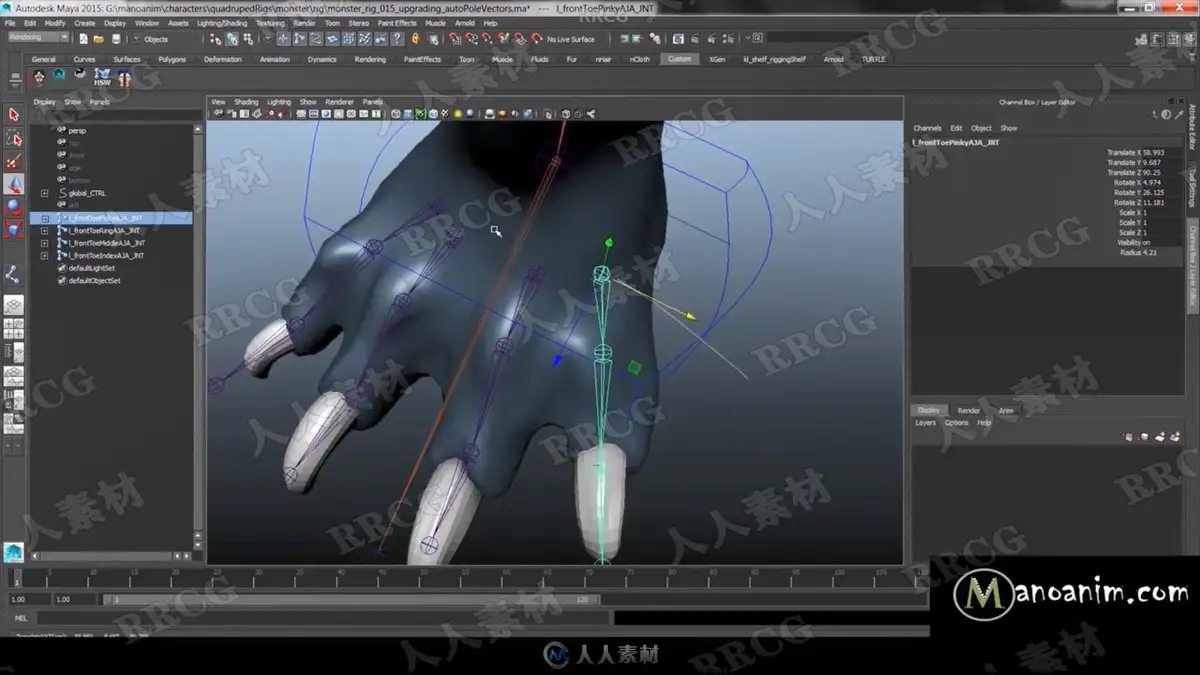This screenshot has height=675, width=1200.
Task: Switch to the Anim layer tab
Action: pos(1006,410)
